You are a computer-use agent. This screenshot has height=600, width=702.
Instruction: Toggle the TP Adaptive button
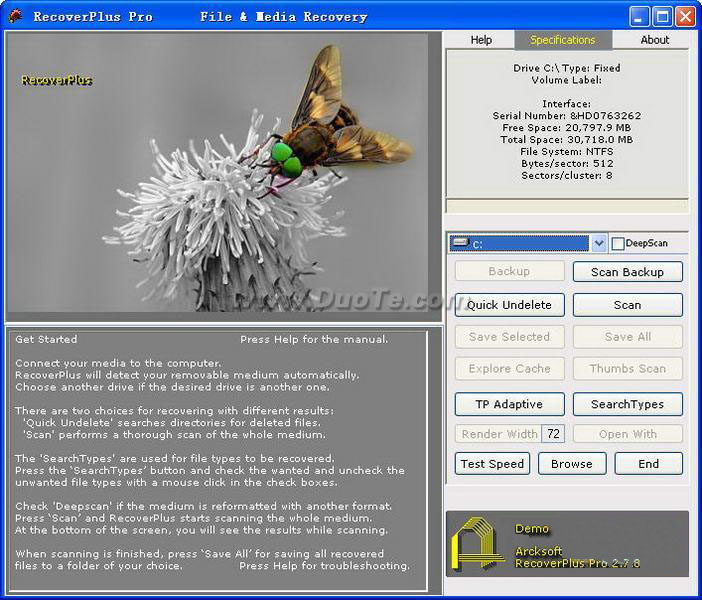coord(510,404)
